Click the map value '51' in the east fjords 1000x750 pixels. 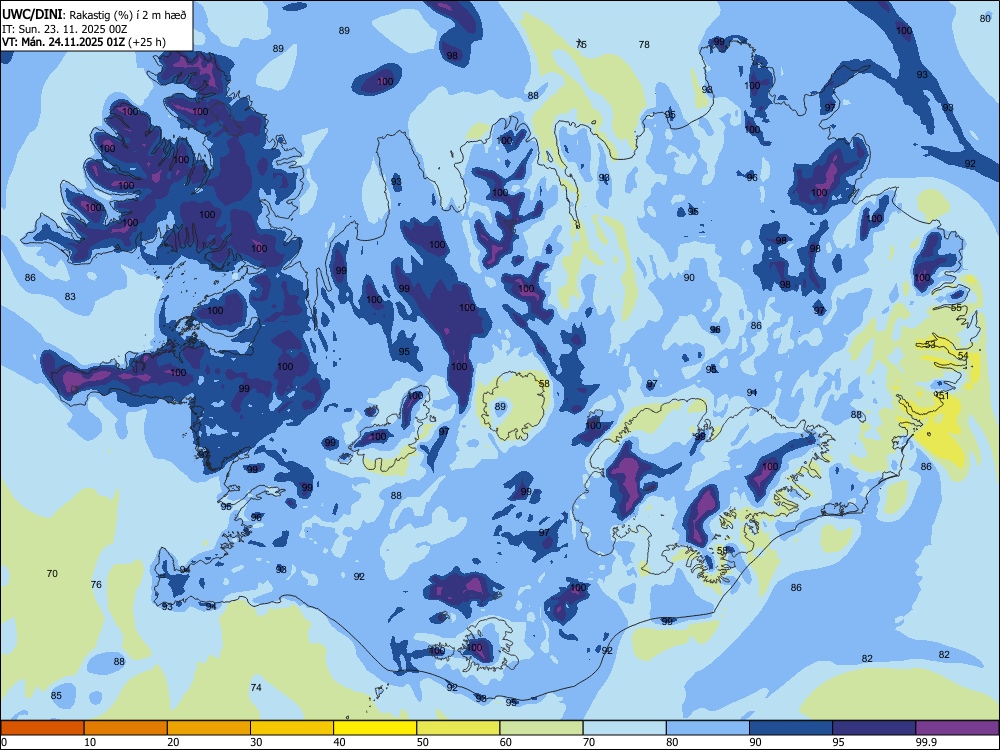coord(945,395)
